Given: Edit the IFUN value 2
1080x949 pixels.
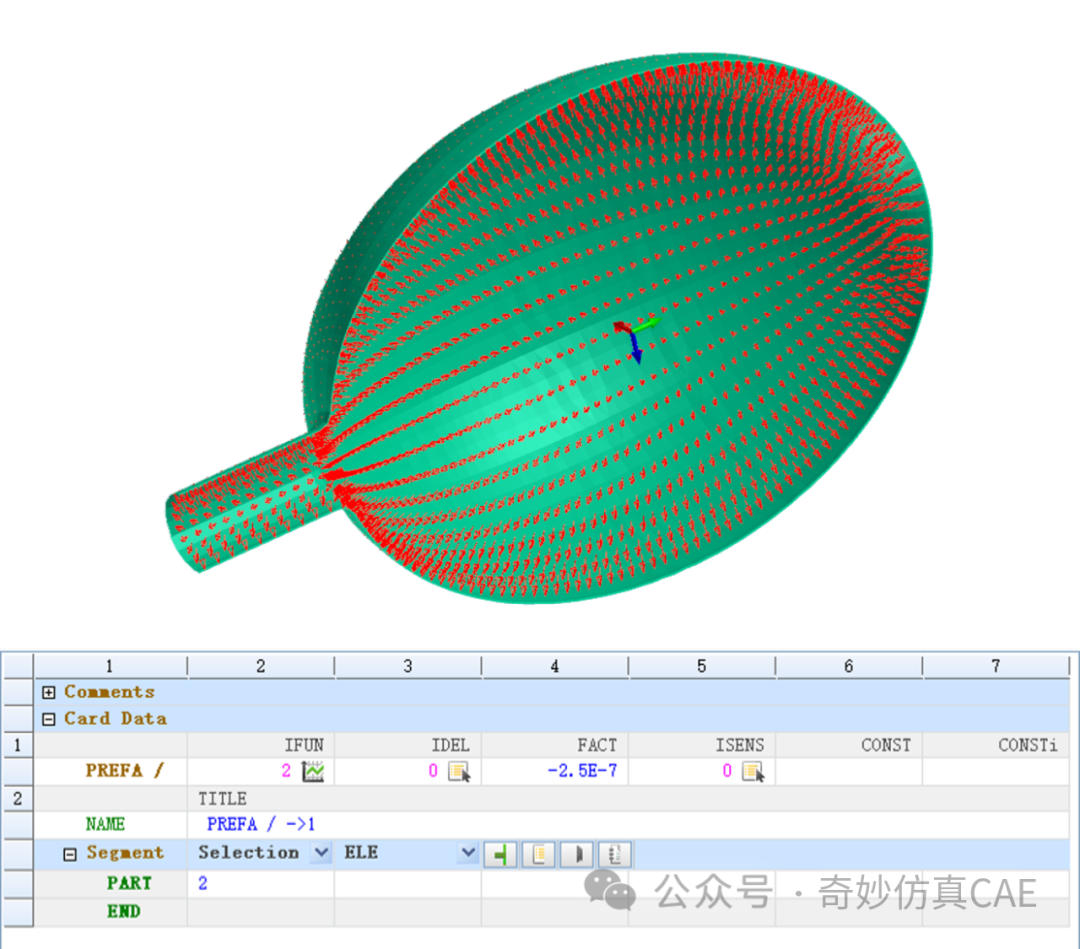Looking at the screenshot, I should tap(286, 771).
